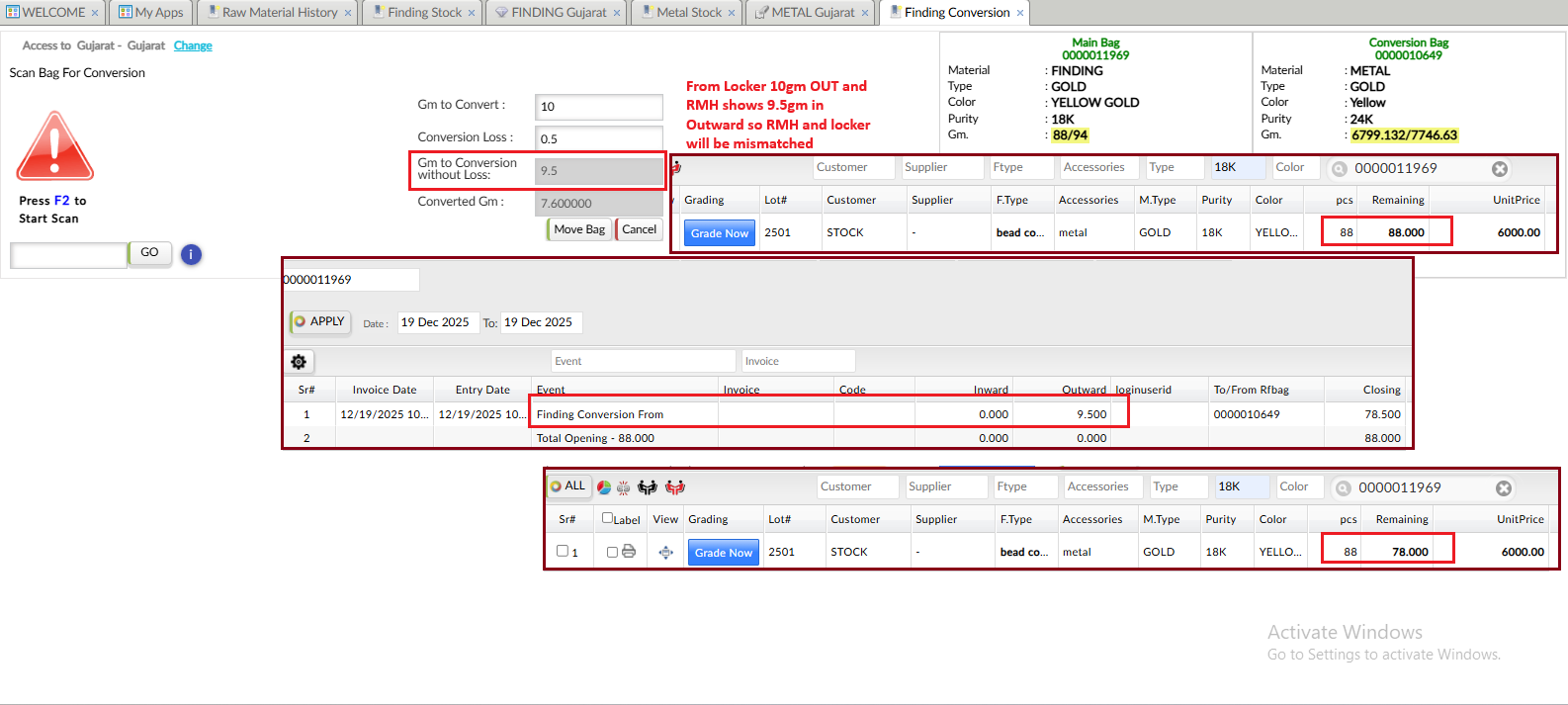Check the label checkbox beside printer icon

(612, 552)
